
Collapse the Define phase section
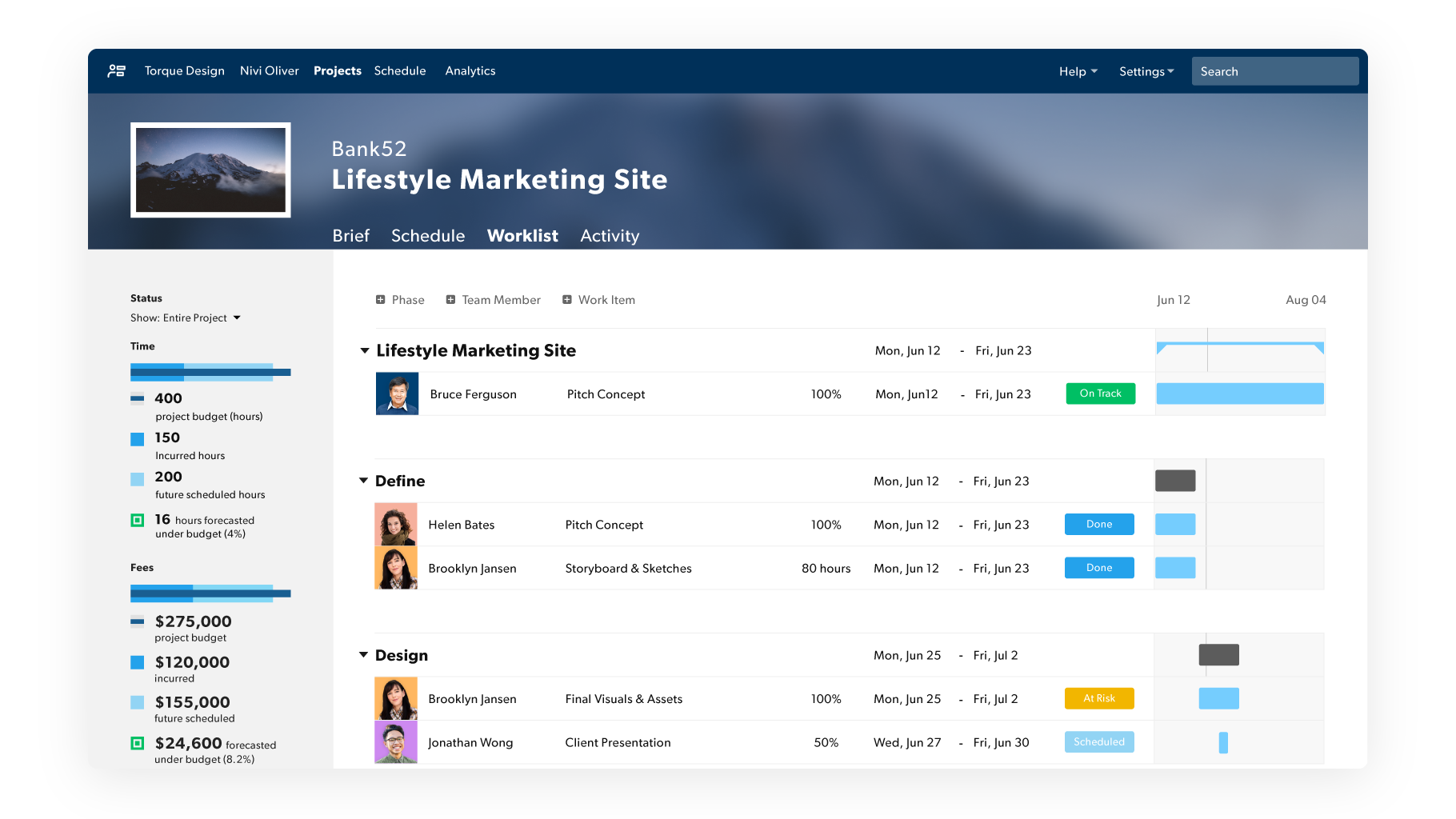363,481
